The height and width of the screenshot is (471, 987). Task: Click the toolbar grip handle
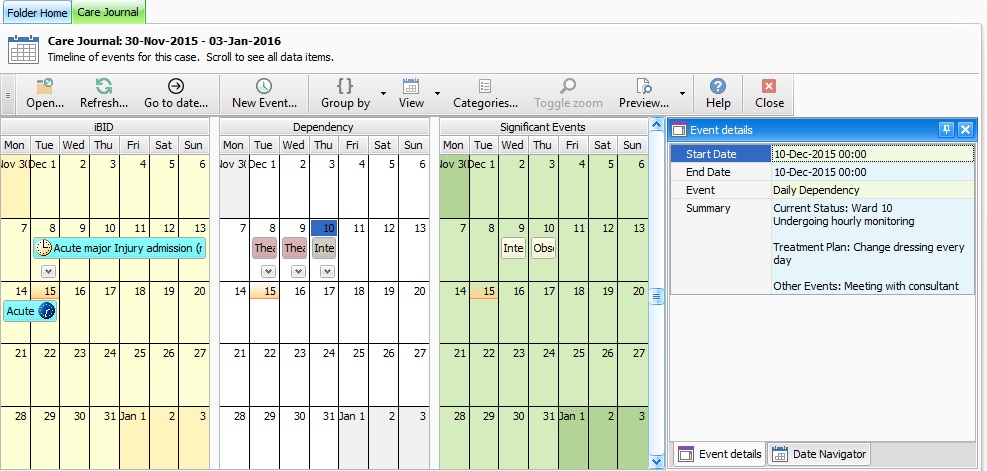(x=8, y=95)
